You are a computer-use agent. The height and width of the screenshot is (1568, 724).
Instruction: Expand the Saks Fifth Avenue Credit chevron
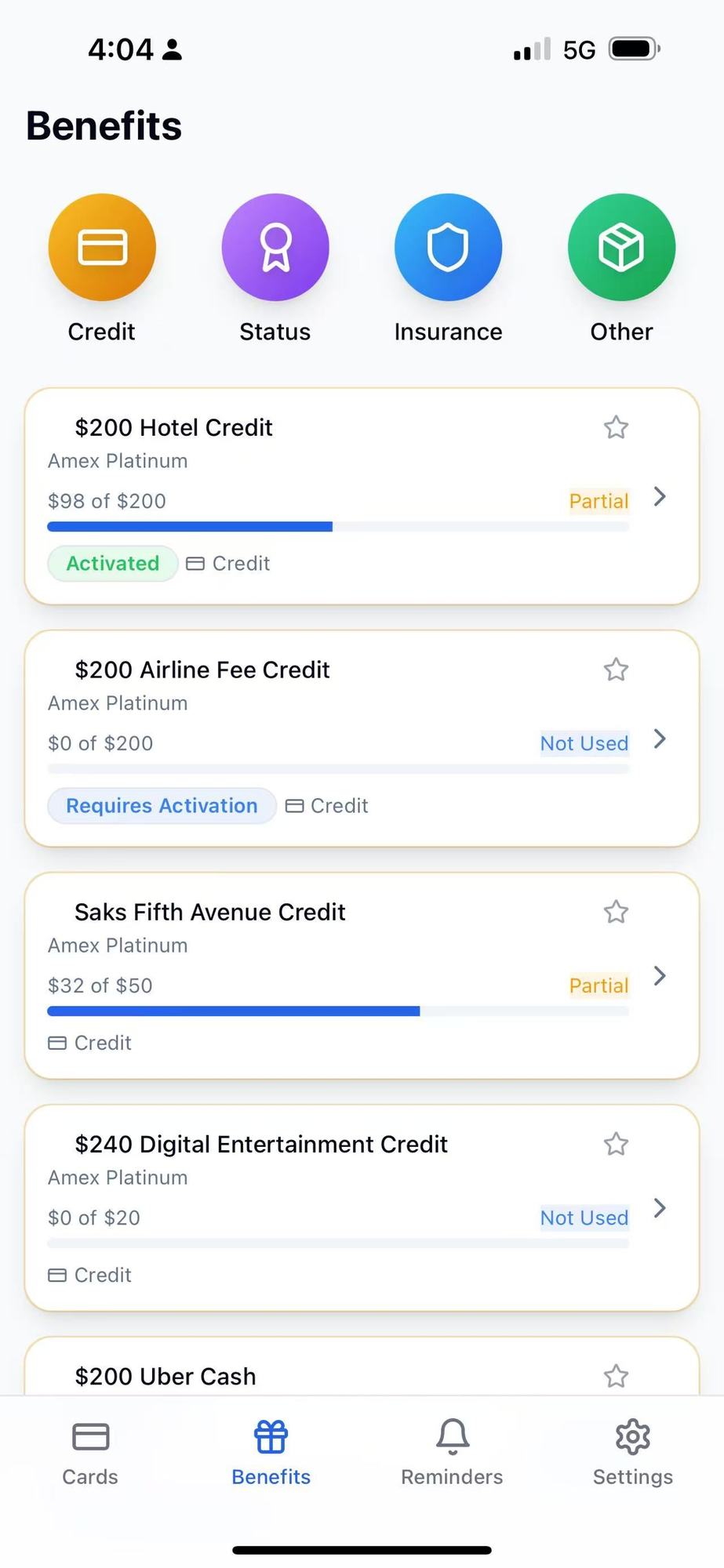click(x=660, y=975)
